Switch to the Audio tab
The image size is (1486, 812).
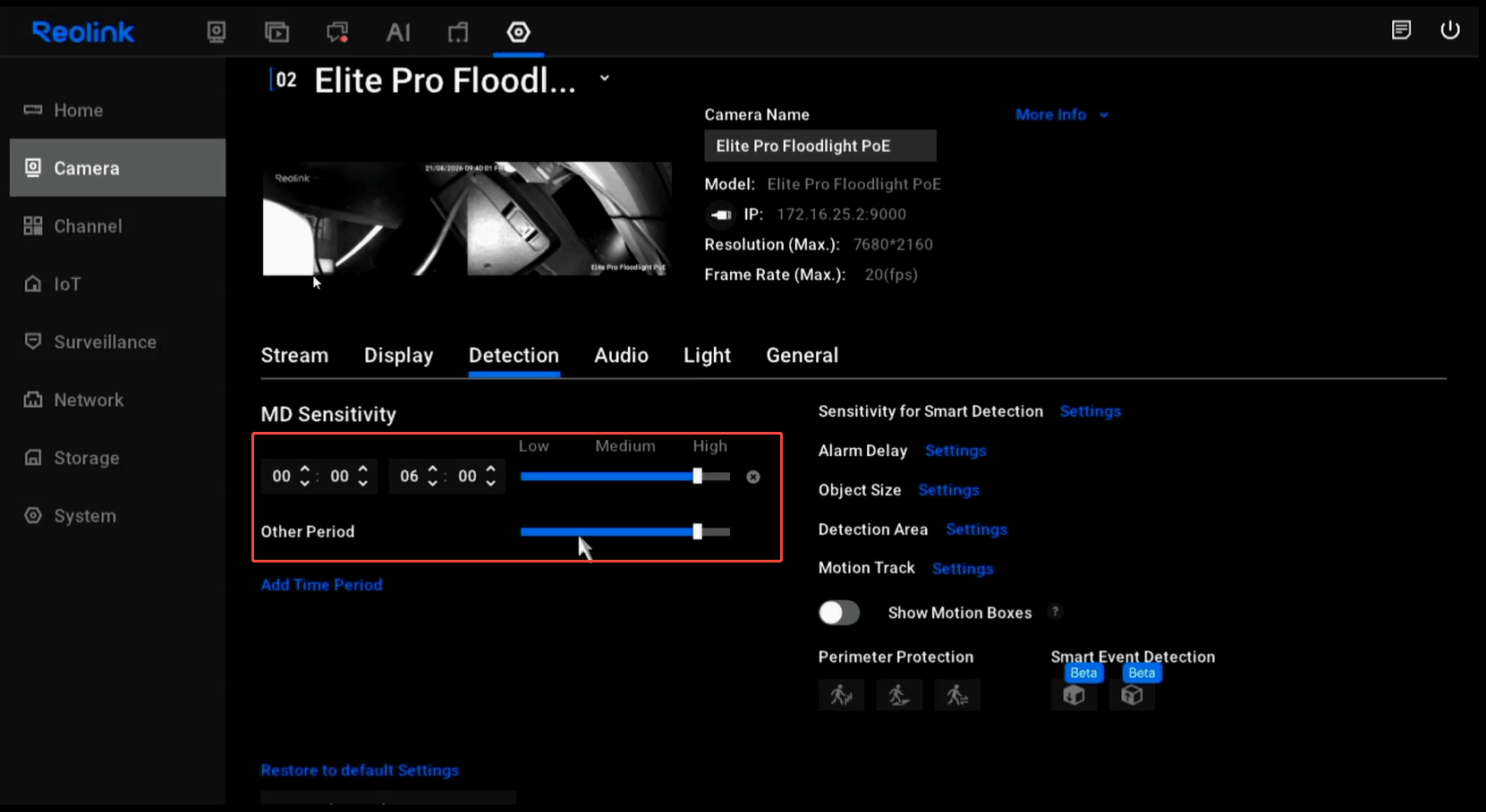point(621,355)
